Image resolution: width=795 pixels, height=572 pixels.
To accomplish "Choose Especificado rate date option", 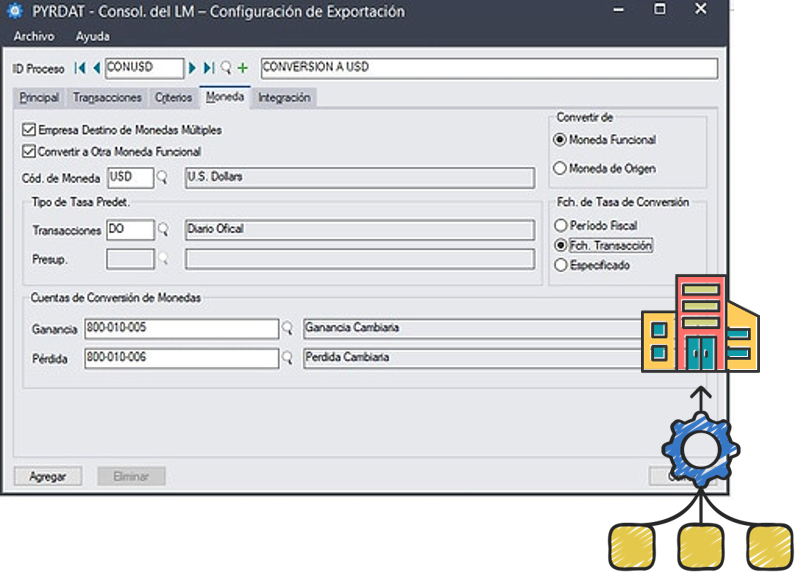I will [x=560, y=265].
